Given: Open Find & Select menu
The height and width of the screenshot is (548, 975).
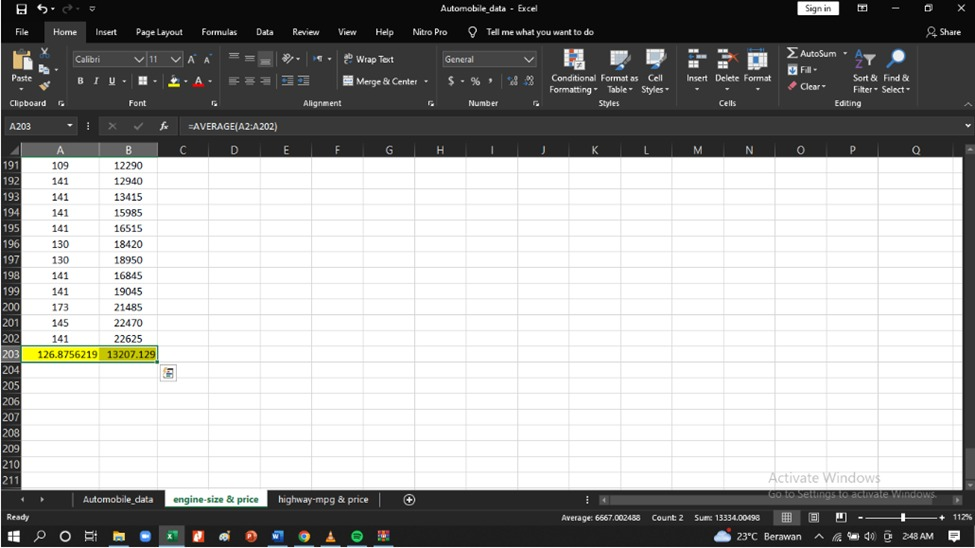Looking at the screenshot, I should click(x=896, y=72).
